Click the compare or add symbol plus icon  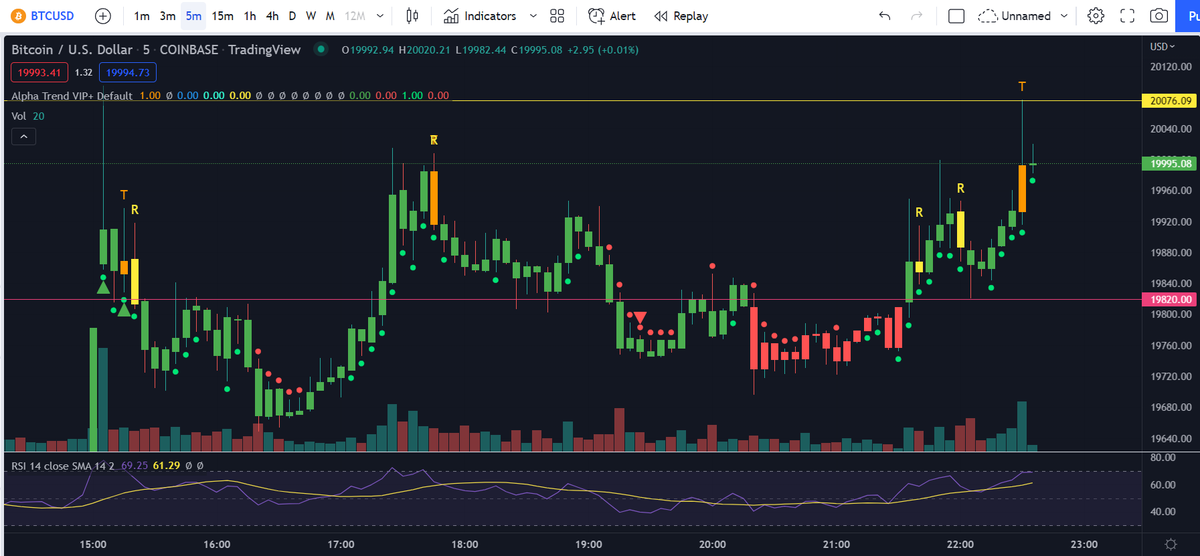(x=103, y=16)
